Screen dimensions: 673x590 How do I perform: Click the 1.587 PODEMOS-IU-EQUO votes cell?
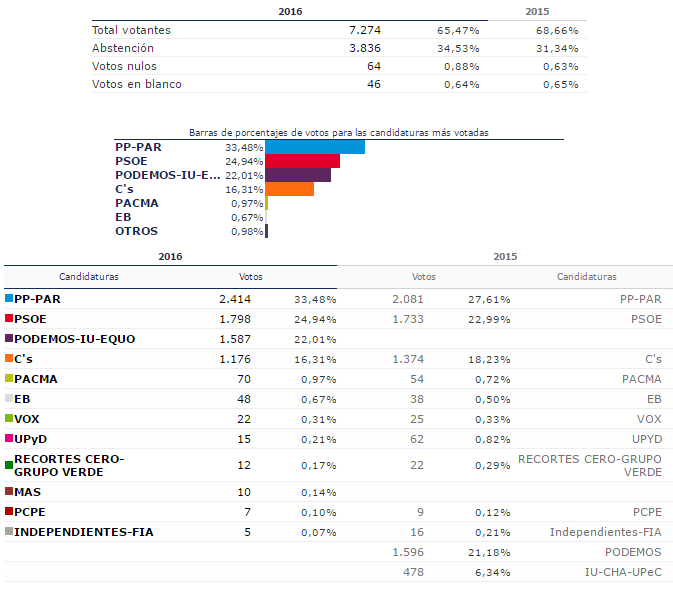point(235,339)
